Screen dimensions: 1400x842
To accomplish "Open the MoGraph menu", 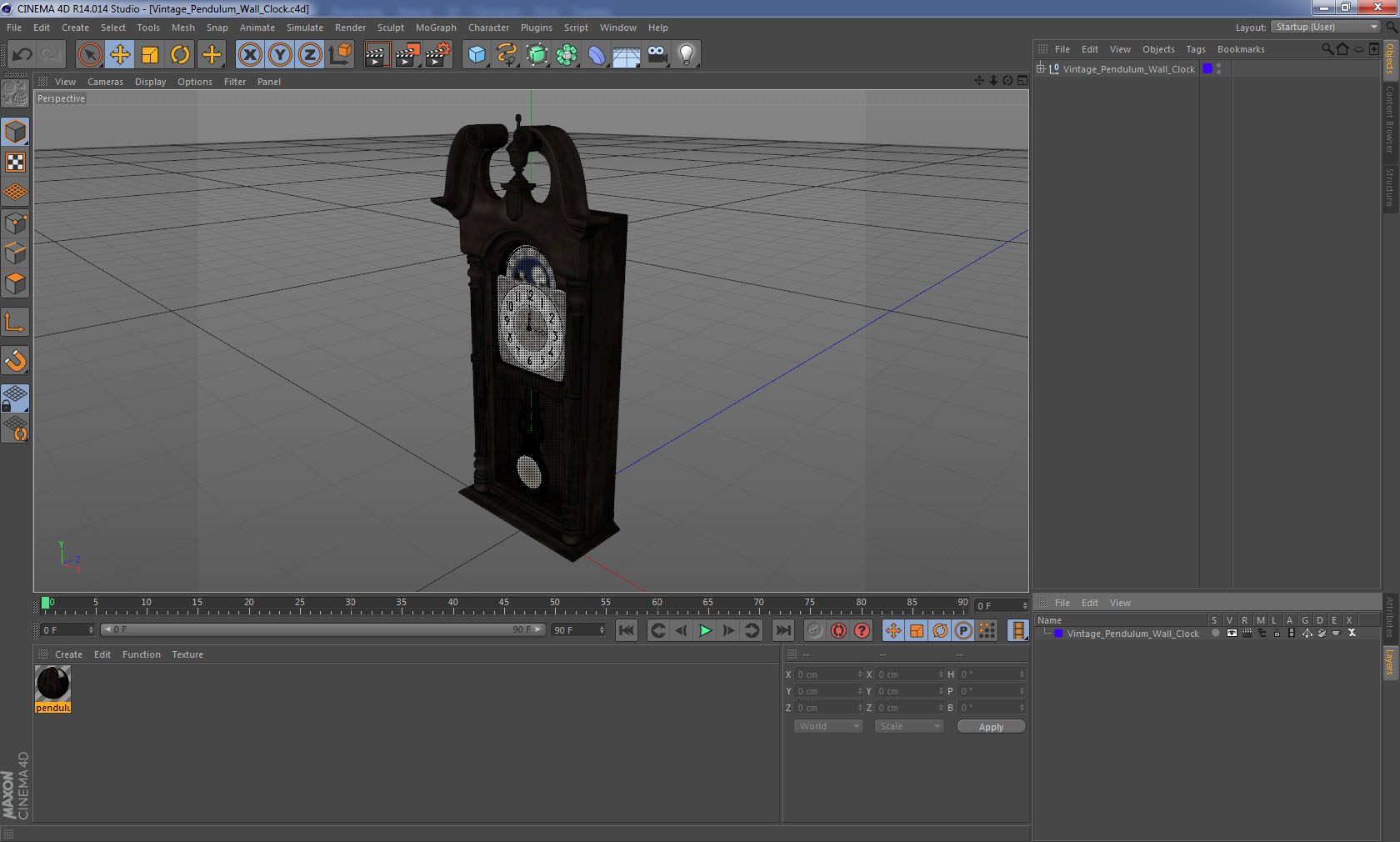I will coord(436,28).
